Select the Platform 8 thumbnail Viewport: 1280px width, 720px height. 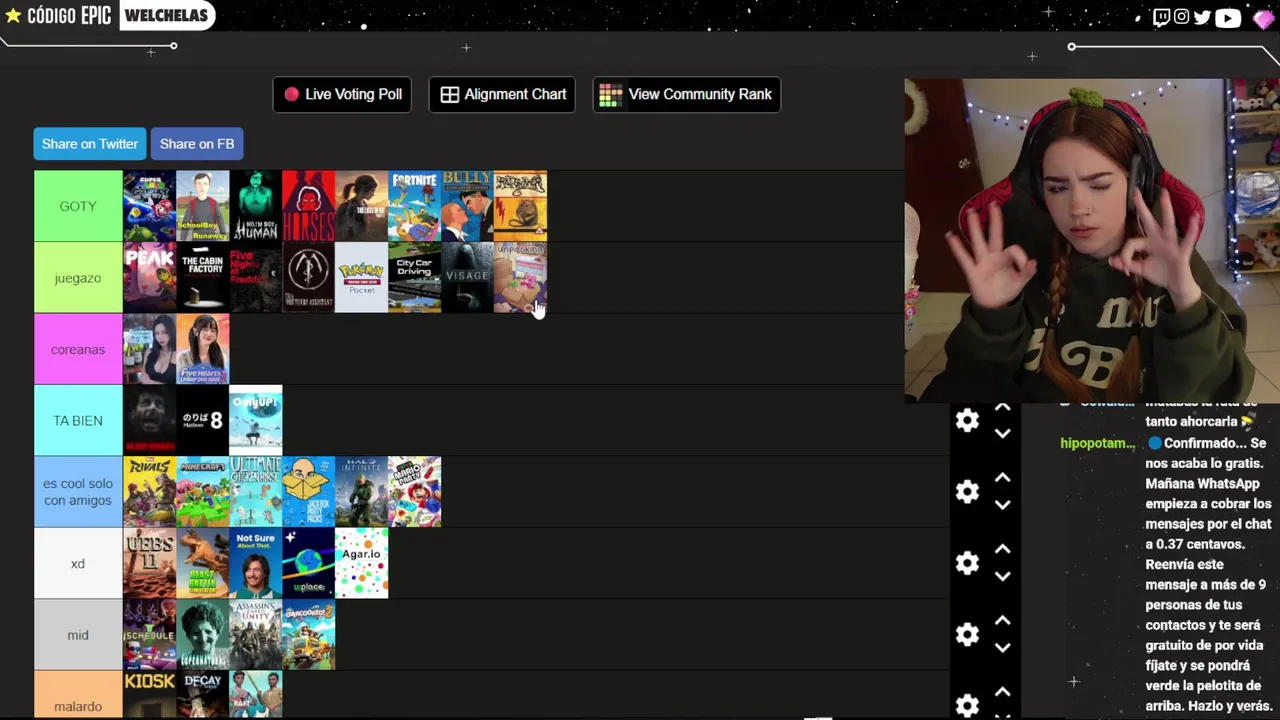pos(202,421)
